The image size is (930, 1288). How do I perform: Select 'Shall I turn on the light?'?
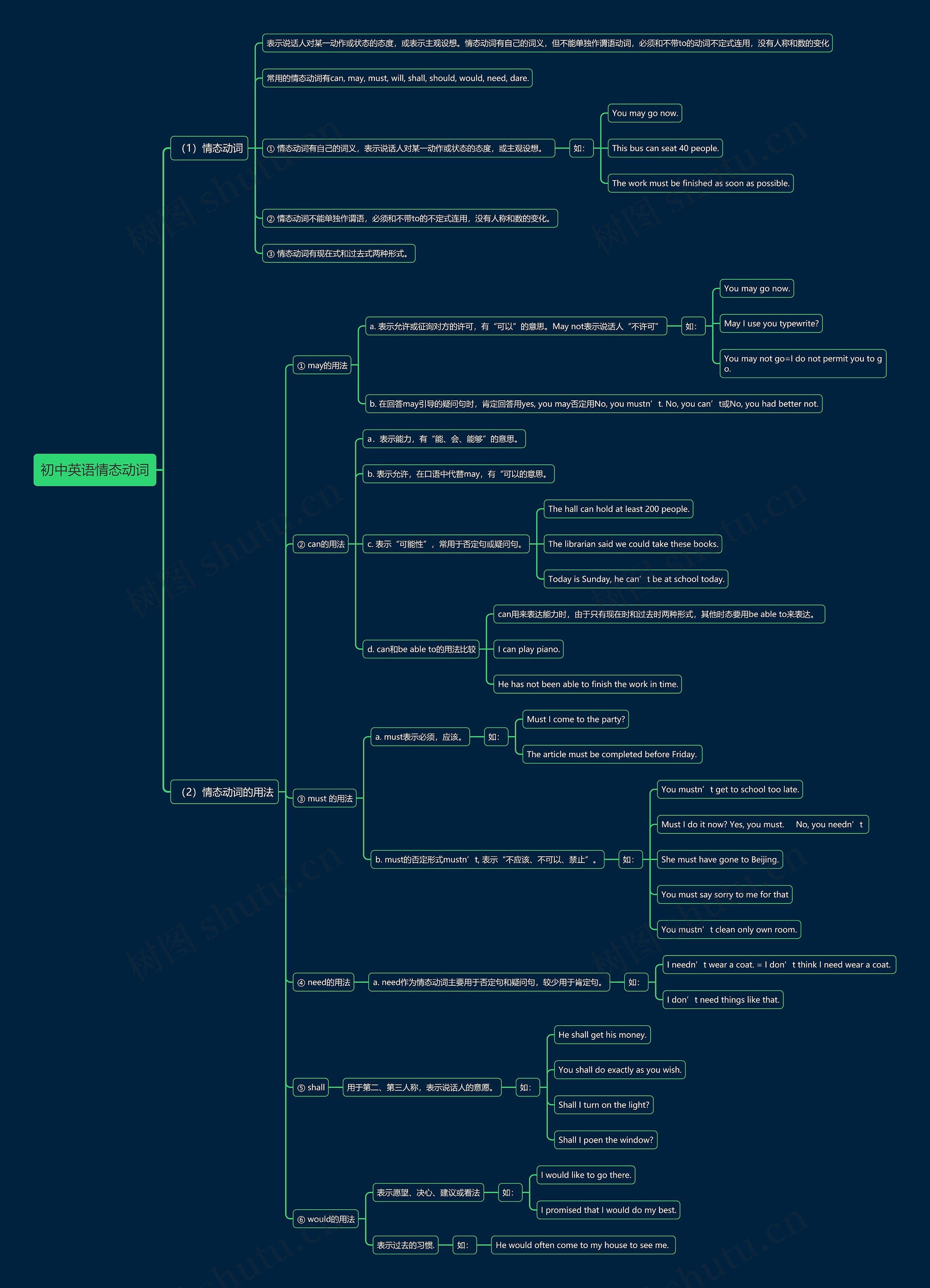point(603,1105)
